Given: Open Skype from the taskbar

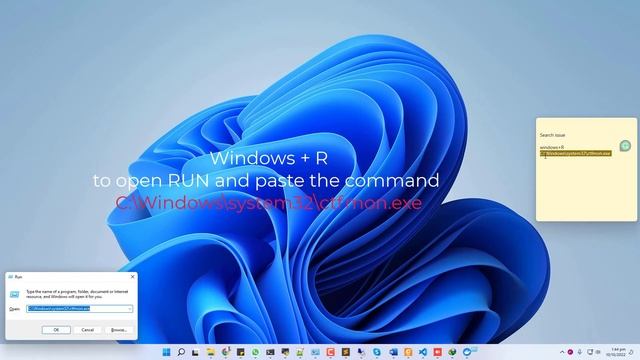Looking at the screenshot, I should pos(377,352).
